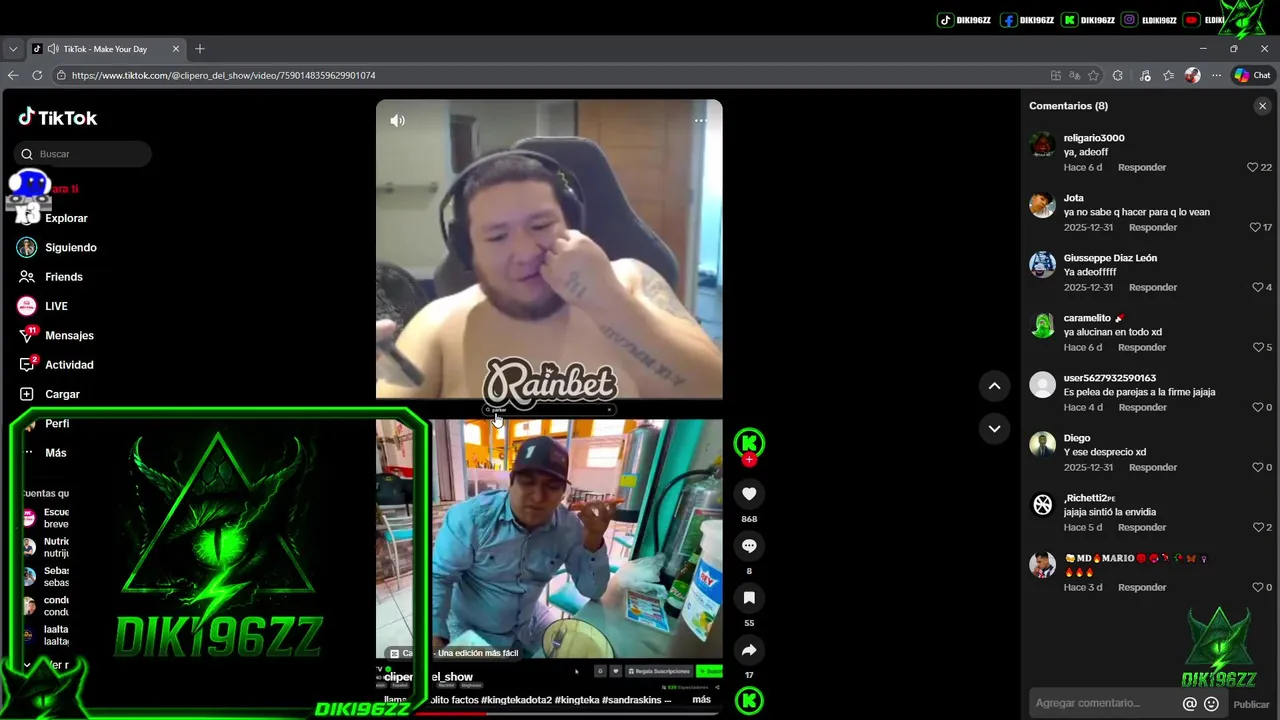Open the favorites list icon
Image resolution: width=1280 pixels, height=720 pixels.
click(1168, 75)
